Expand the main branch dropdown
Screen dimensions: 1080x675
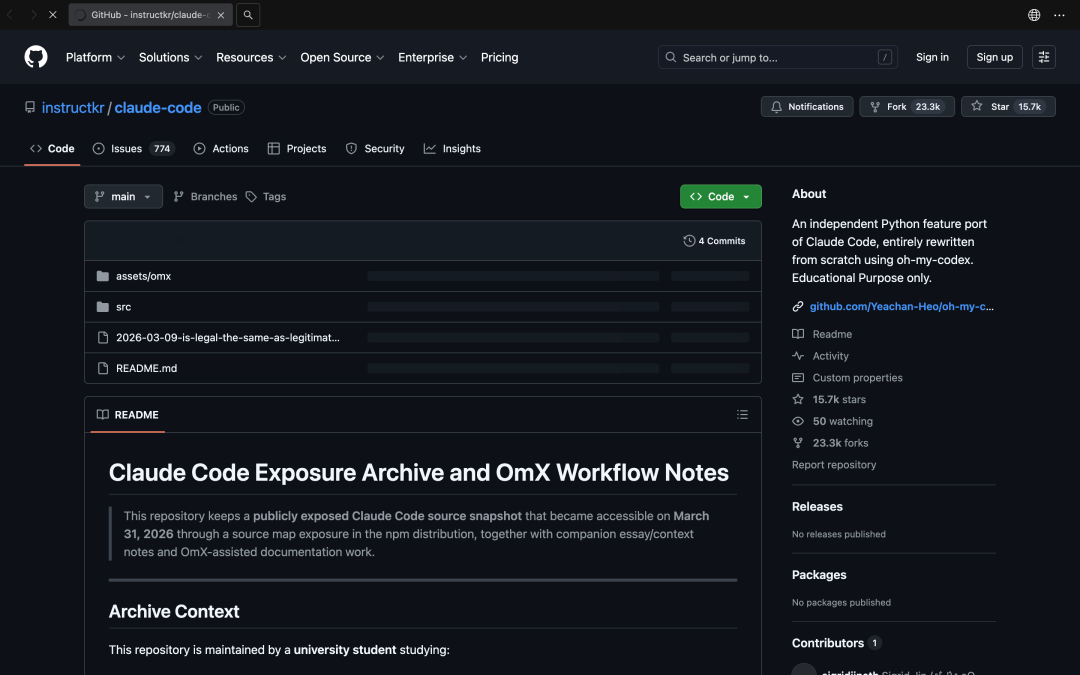tap(123, 197)
